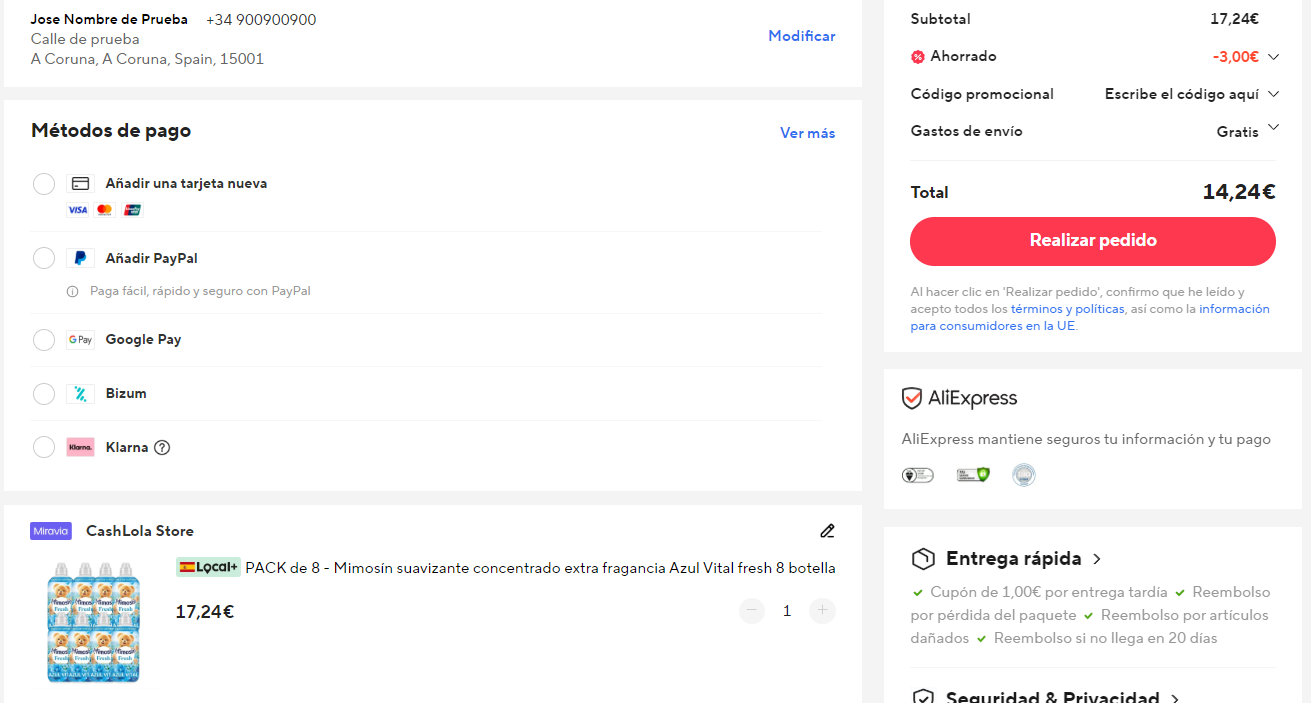Image resolution: width=1311 pixels, height=703 pixels.
Task: Click the first security certification badge
Action: click(918, 475)
